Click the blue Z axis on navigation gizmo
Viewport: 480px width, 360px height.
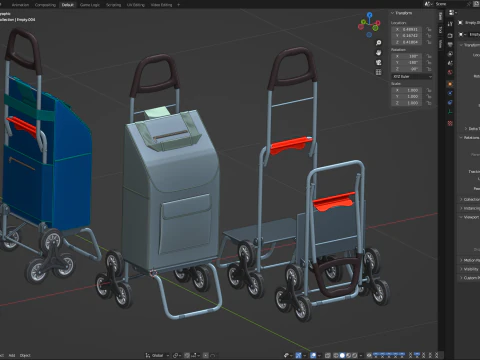(x=369, y=15)
